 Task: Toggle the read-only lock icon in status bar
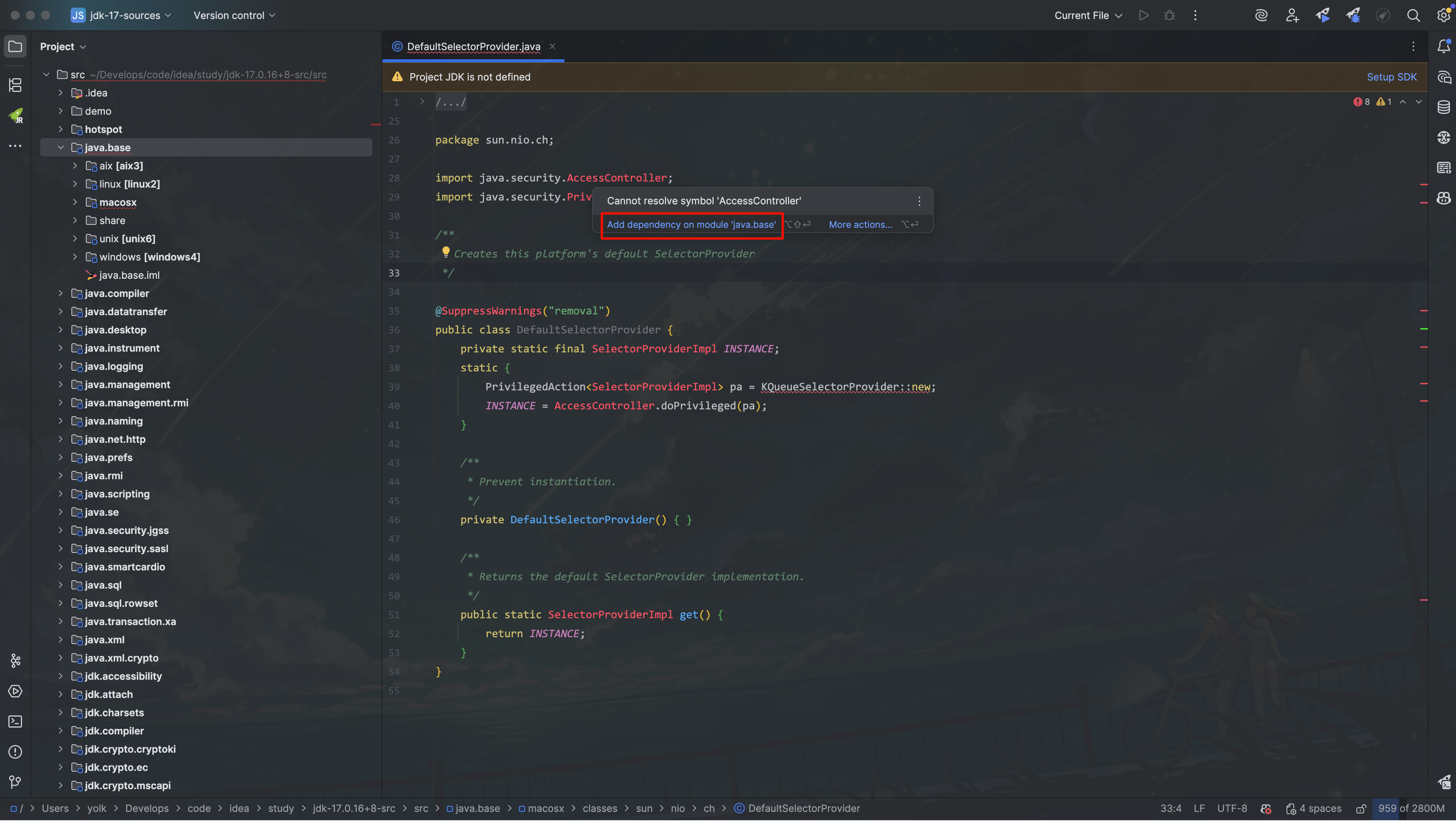(x=1361, y=808)
